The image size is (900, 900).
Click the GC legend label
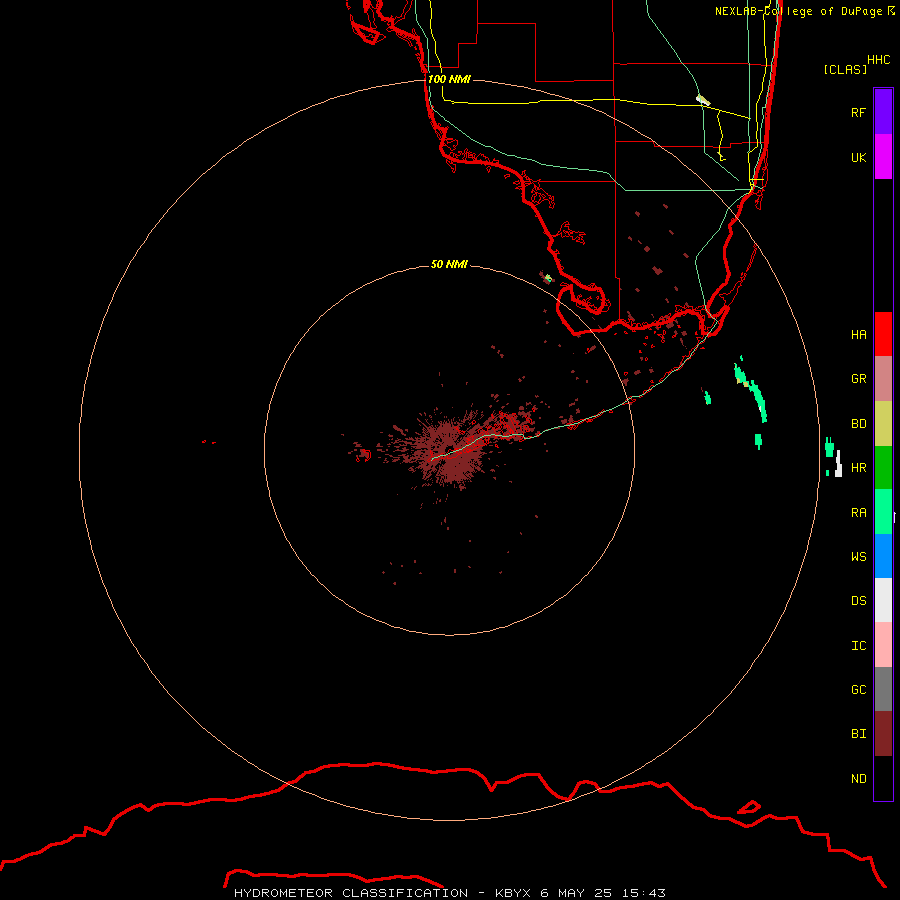pyautogui.click(x=858, y=690)
